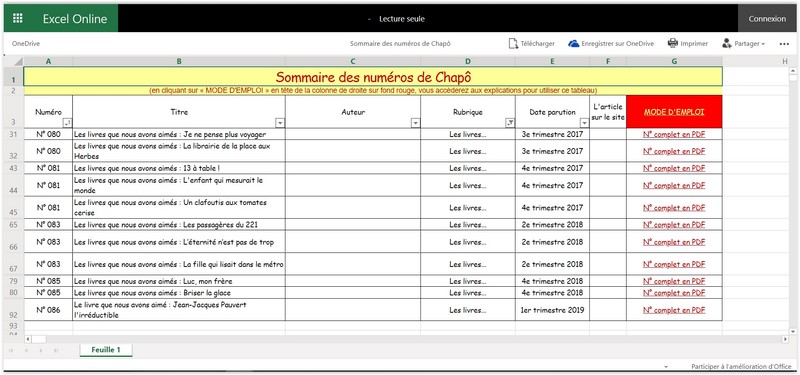Open the Date parution filter dropdown
800x375 pixels.
[x=584, y=122]
